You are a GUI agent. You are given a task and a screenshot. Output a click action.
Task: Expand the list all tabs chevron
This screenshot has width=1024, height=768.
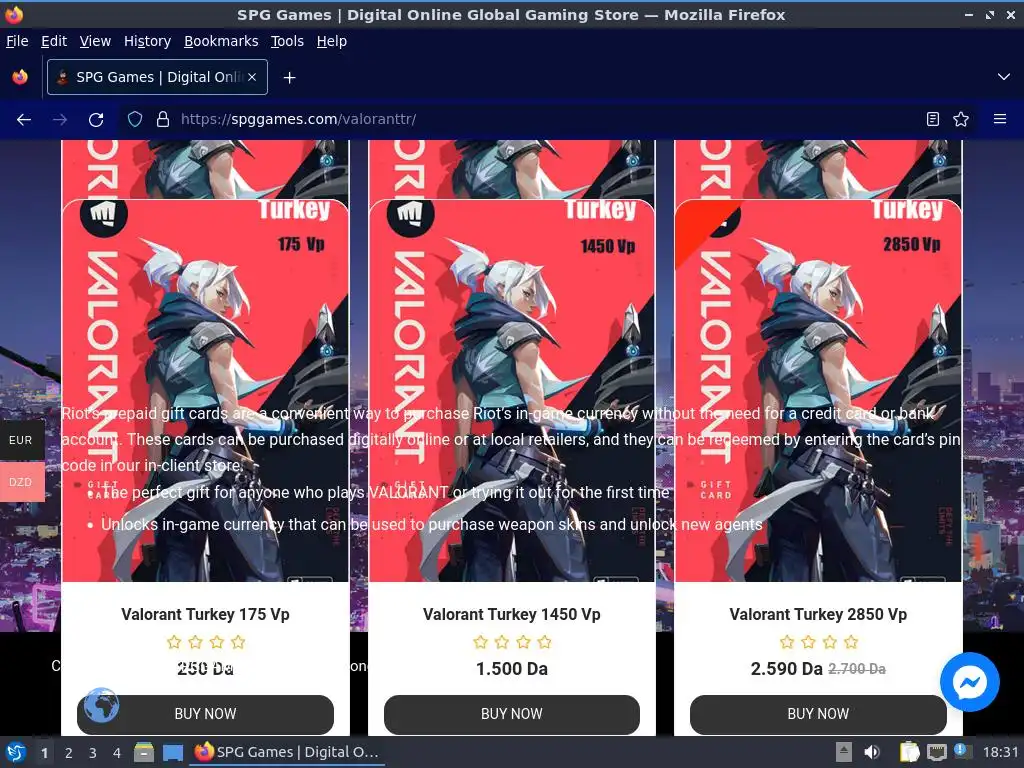pos(1004,77)
